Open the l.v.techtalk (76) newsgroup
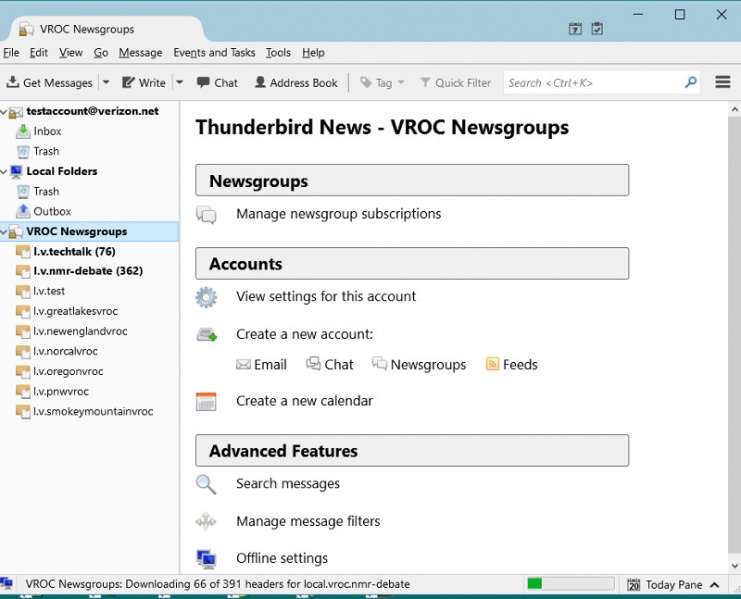The image size is (741, 599). [x=74, y=251]
